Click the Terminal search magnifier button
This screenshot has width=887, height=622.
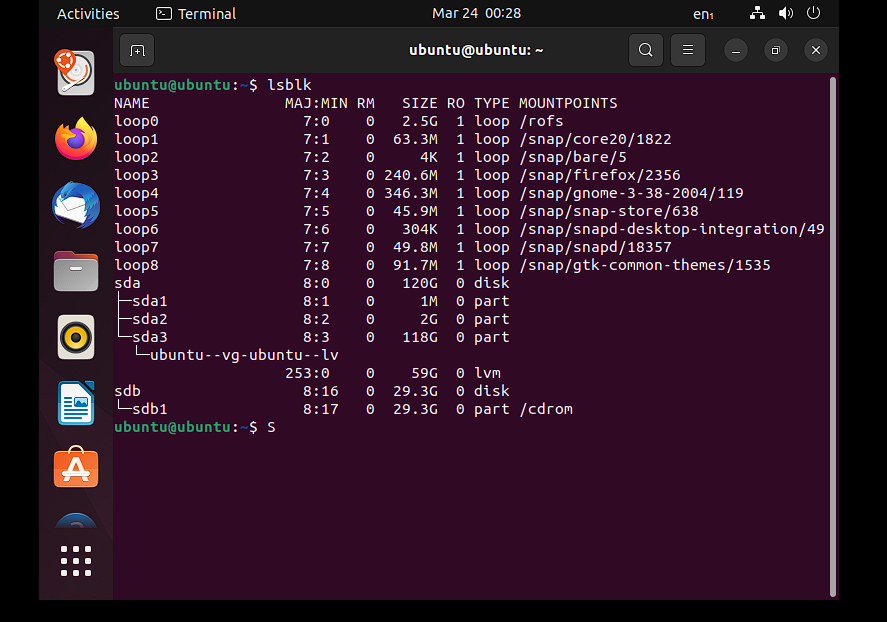coord(646,50)
